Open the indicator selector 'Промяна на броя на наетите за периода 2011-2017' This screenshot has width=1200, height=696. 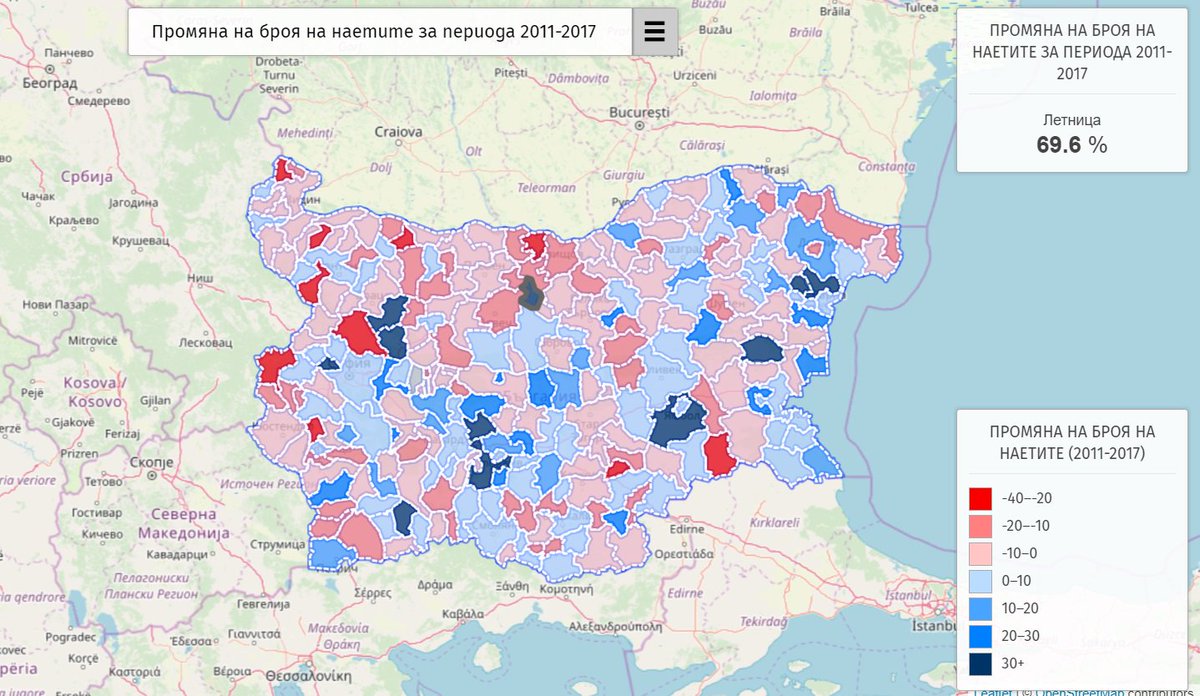(x=380, y=32)
